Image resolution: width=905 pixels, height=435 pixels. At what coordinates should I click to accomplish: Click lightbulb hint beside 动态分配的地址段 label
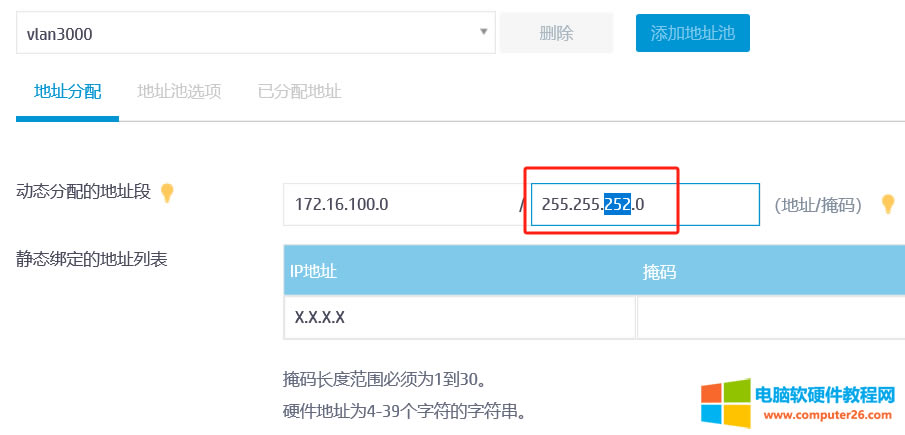point(167,193)
